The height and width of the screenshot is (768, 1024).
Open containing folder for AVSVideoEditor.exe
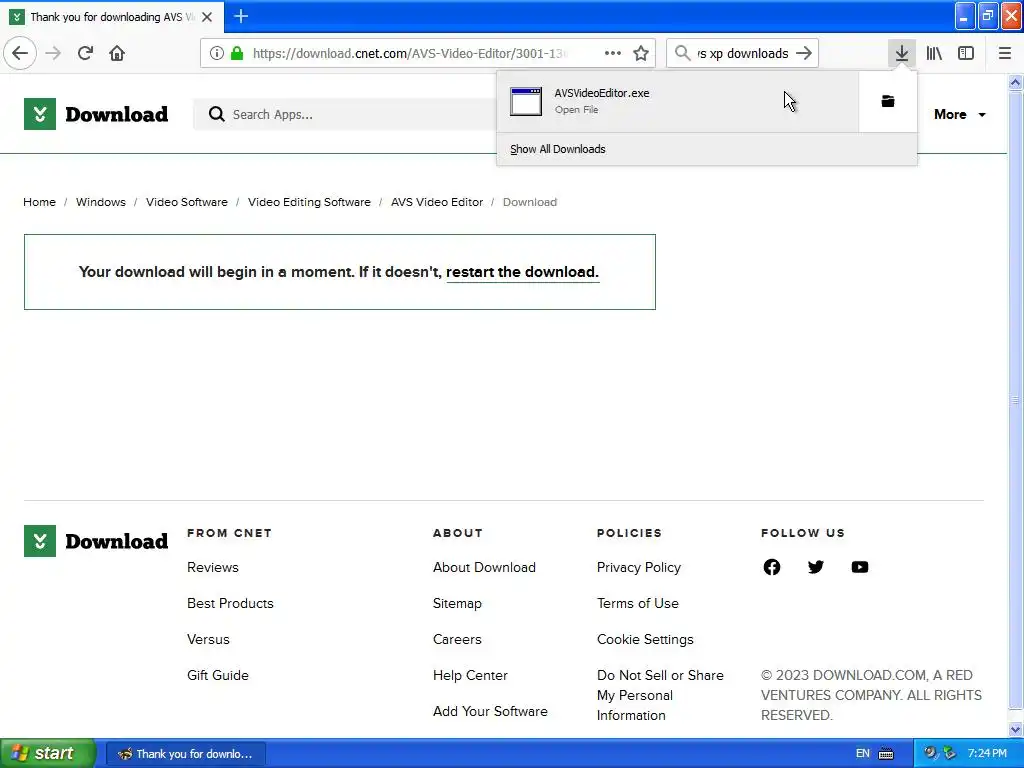888,101
